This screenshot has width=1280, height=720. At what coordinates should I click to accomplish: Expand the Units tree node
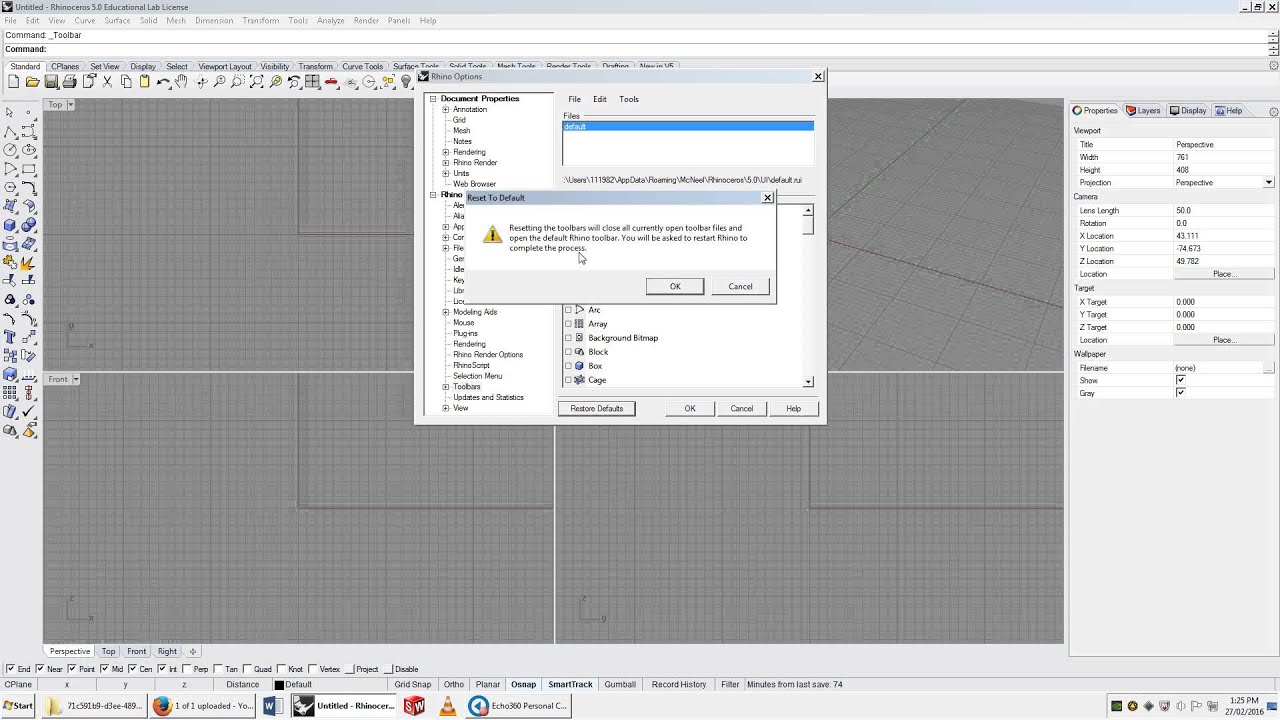point(446,174)
